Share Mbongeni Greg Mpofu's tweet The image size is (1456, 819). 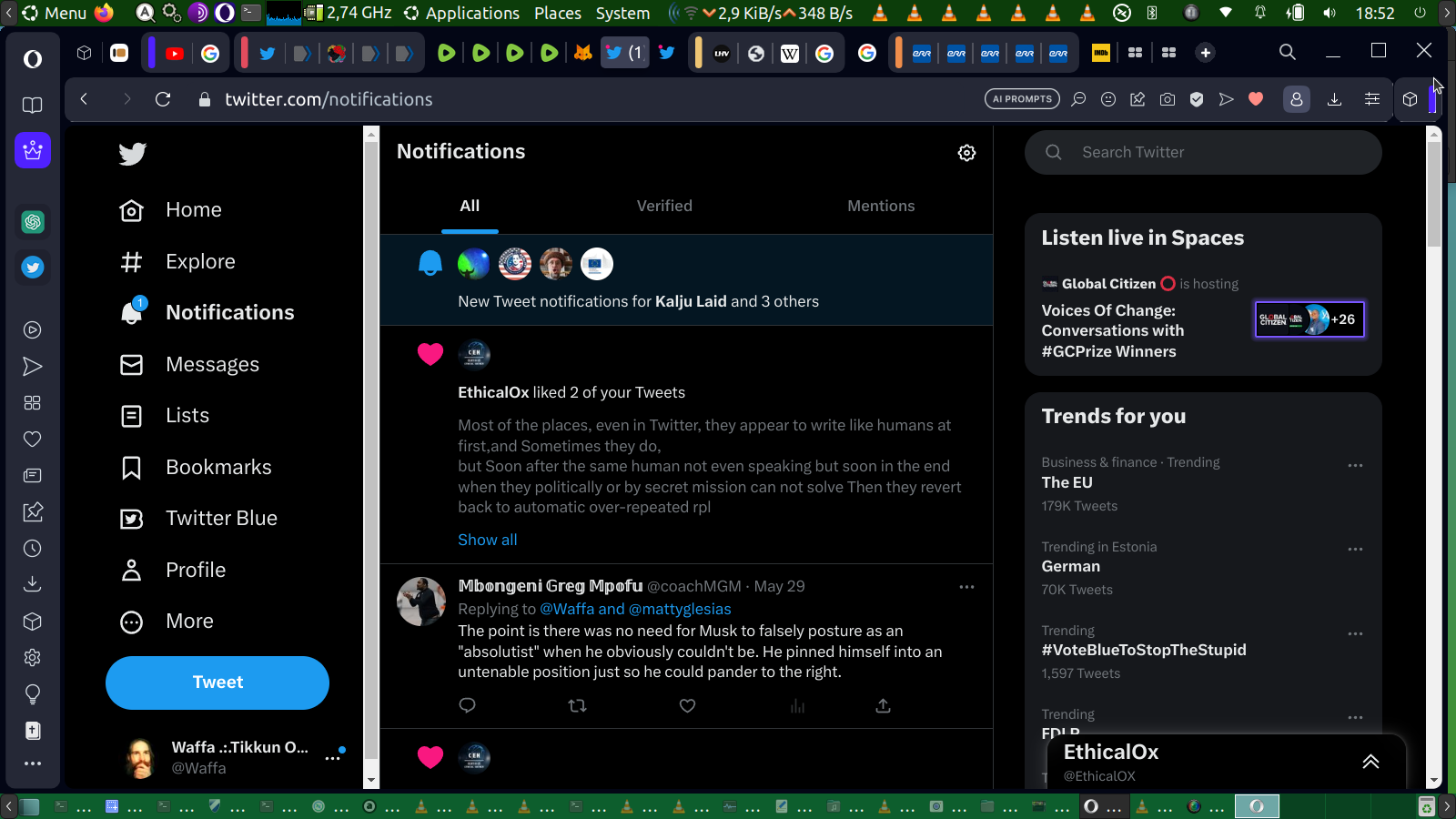pos(883,705)
